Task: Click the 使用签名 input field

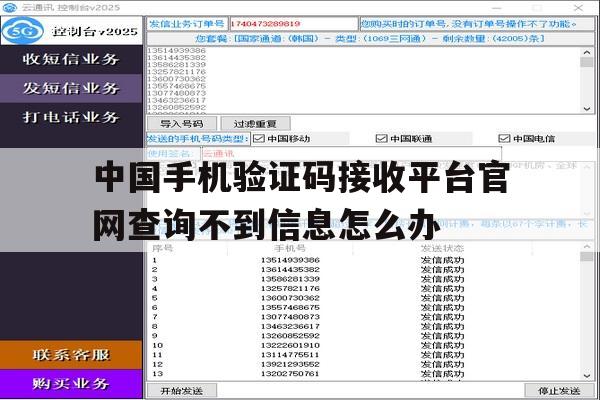Action: point(352,154)
